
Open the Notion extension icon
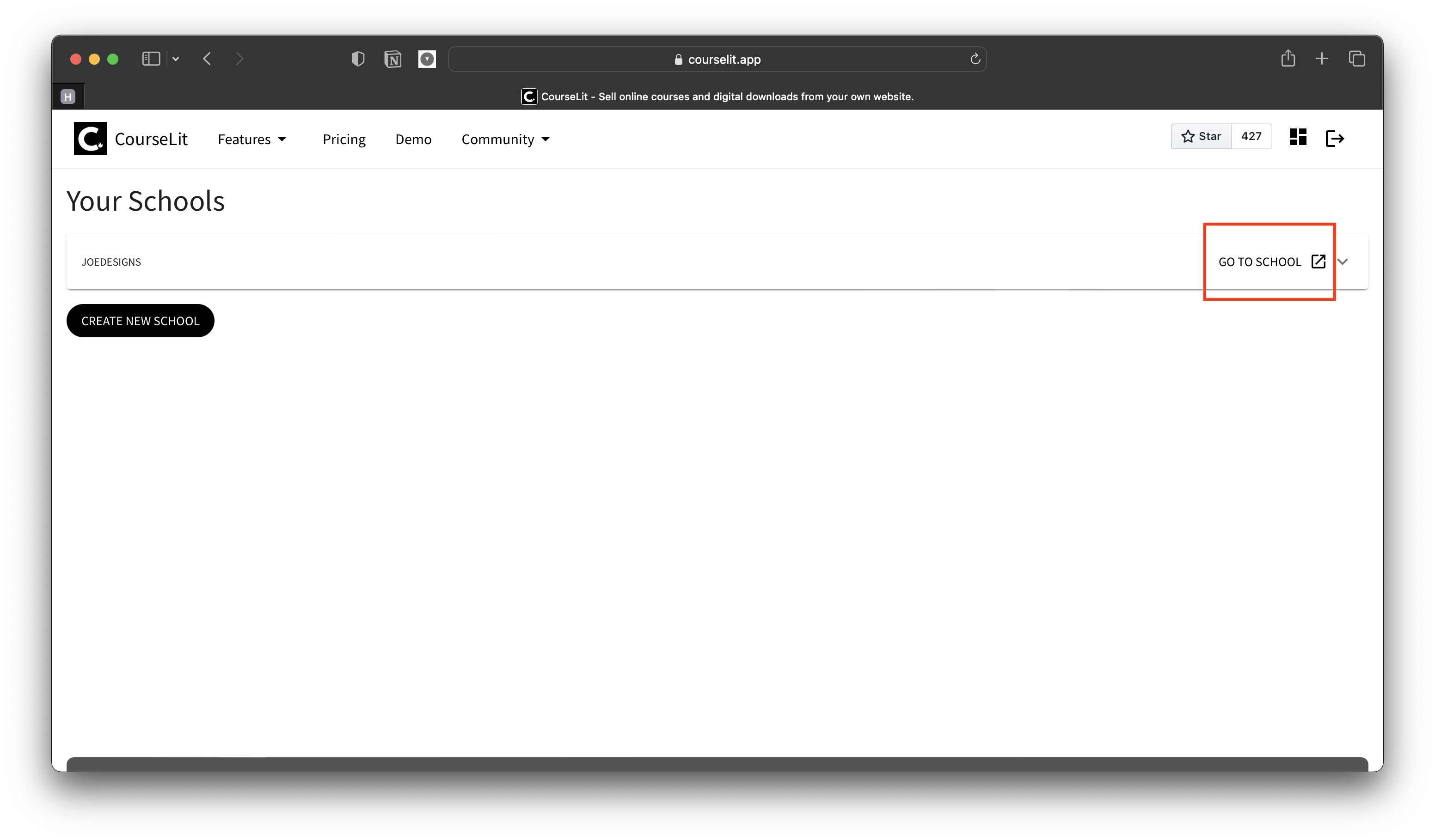[x=392, y=59]
